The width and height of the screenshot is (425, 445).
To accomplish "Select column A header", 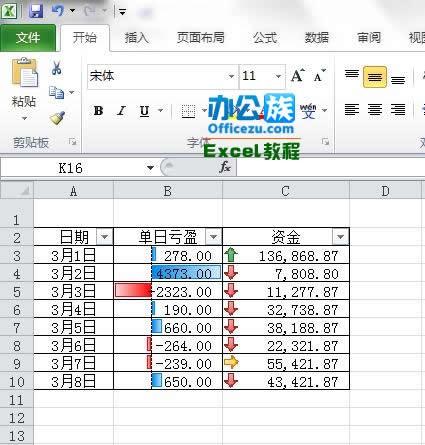I will point(74,191).
